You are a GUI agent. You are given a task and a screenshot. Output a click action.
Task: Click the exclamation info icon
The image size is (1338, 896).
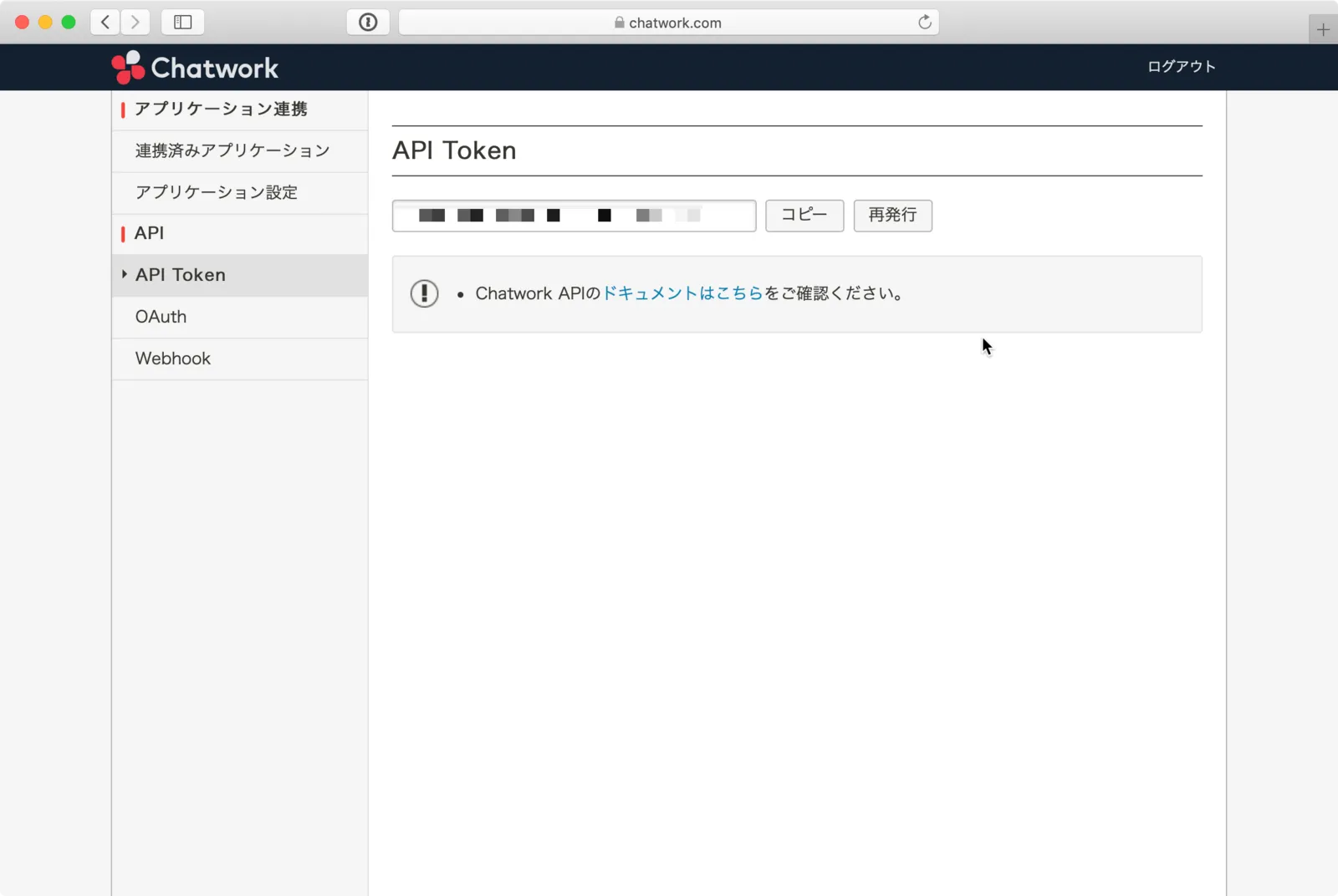click(425, 293)
